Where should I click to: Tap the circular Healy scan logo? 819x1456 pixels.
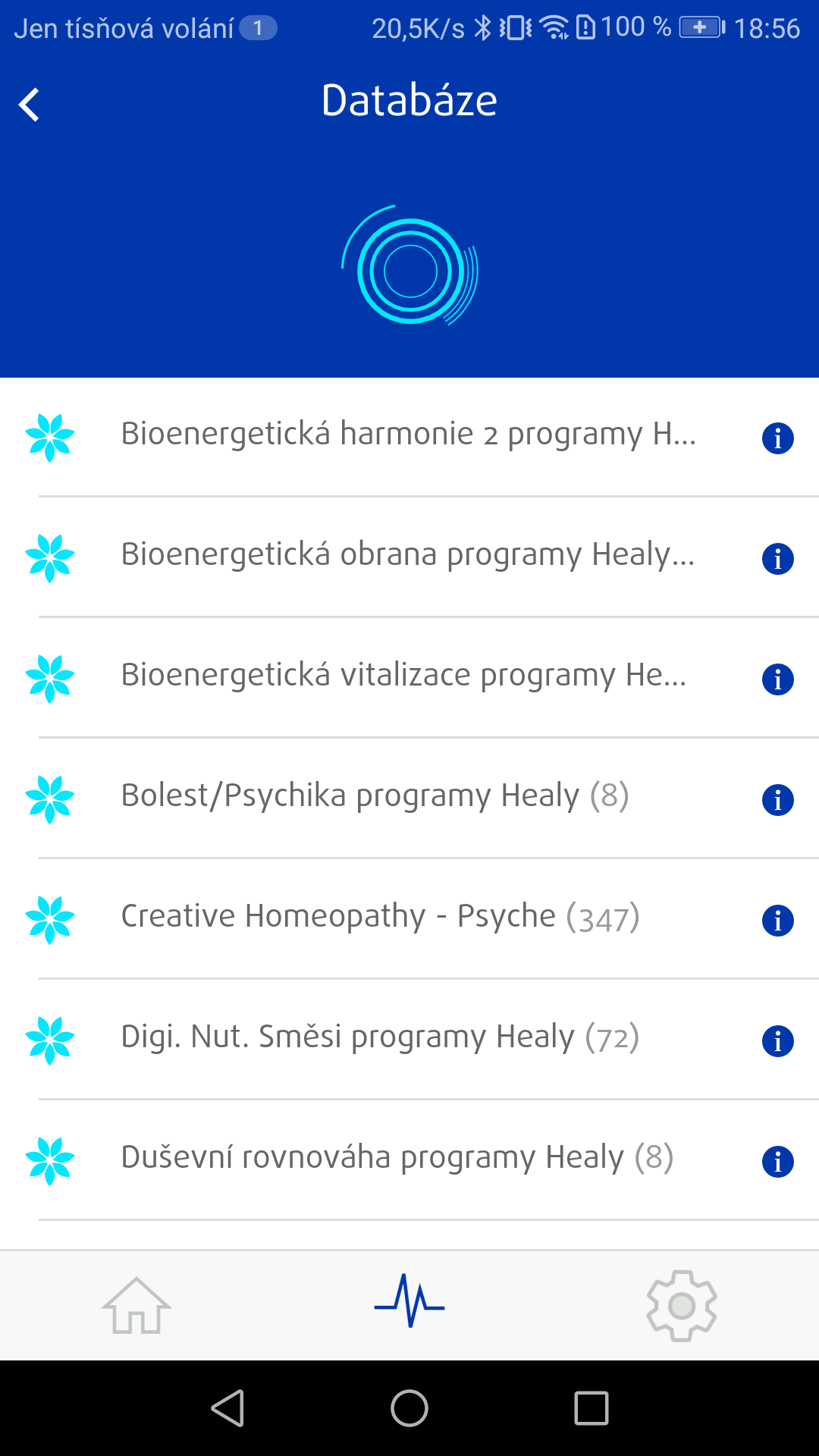[410, 269]
